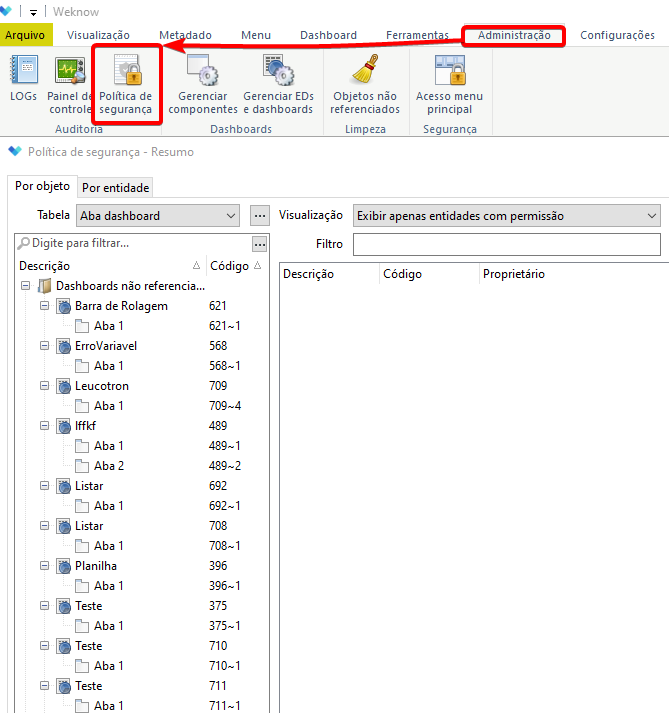Collapse the Teste 375 node
669x713 pixels.
45,606
